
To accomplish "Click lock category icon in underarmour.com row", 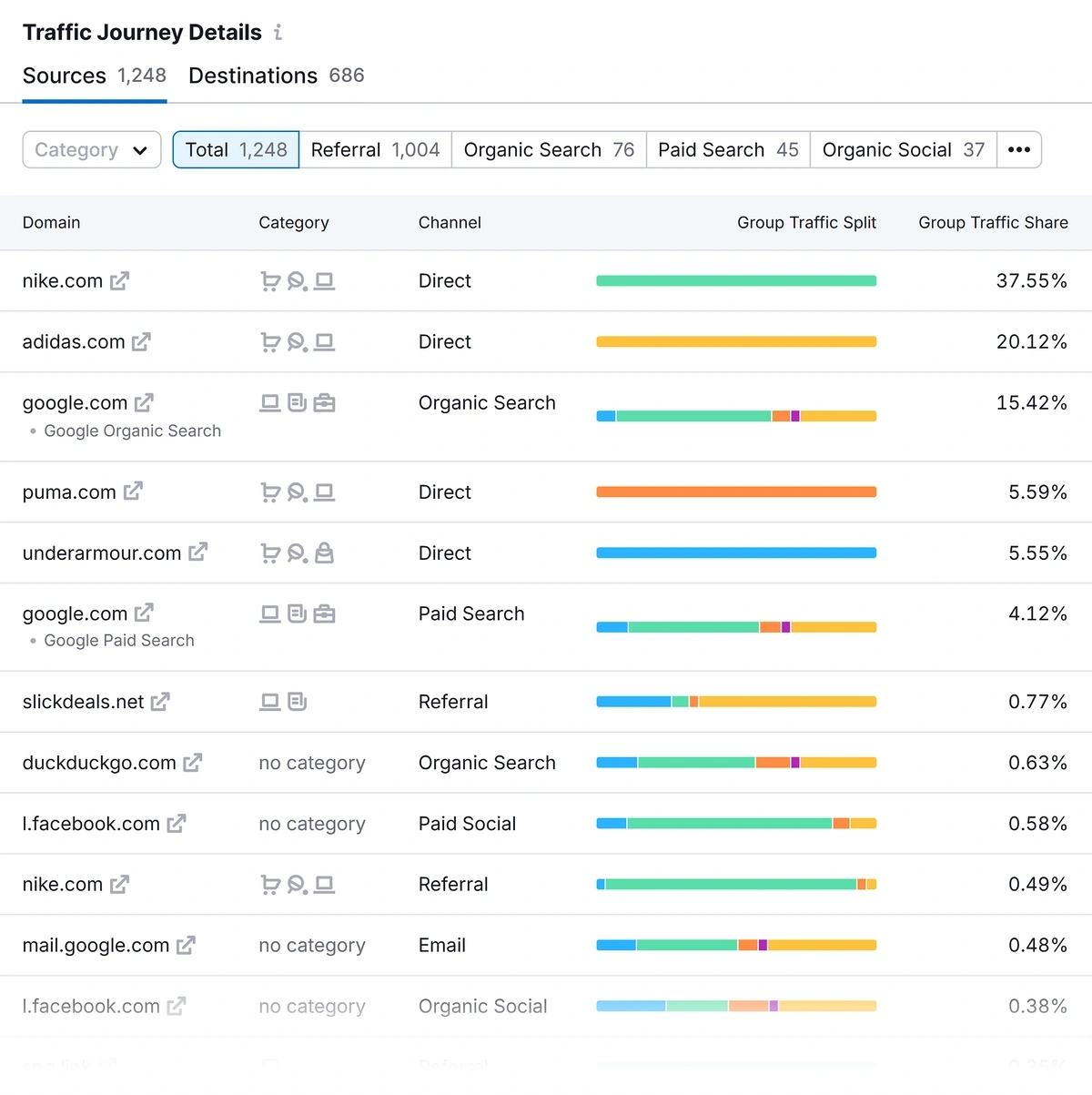I will pos(324,553).
